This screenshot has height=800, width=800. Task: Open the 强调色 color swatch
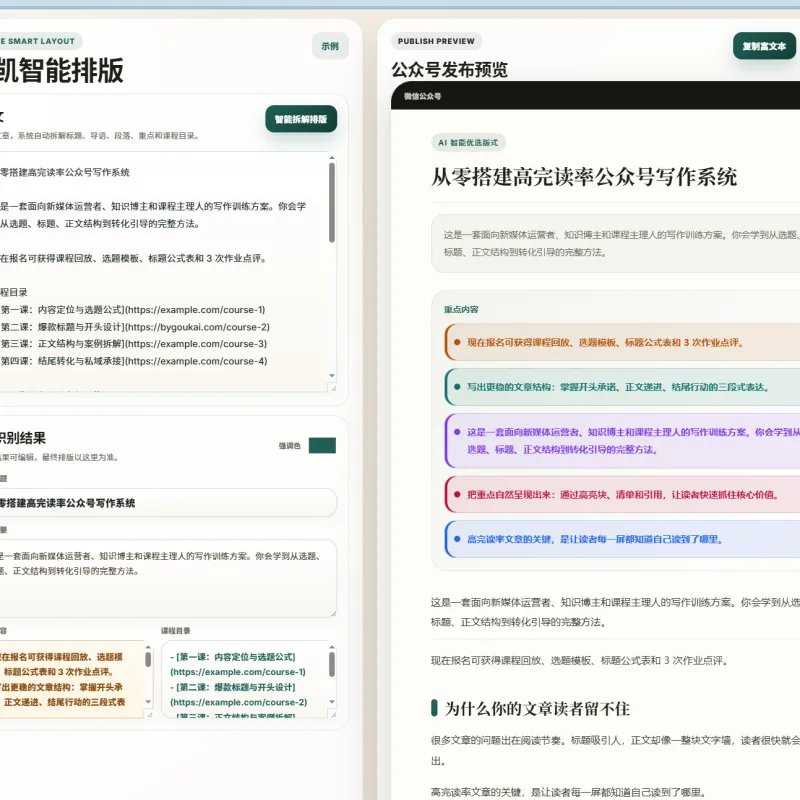pos(322,445)
